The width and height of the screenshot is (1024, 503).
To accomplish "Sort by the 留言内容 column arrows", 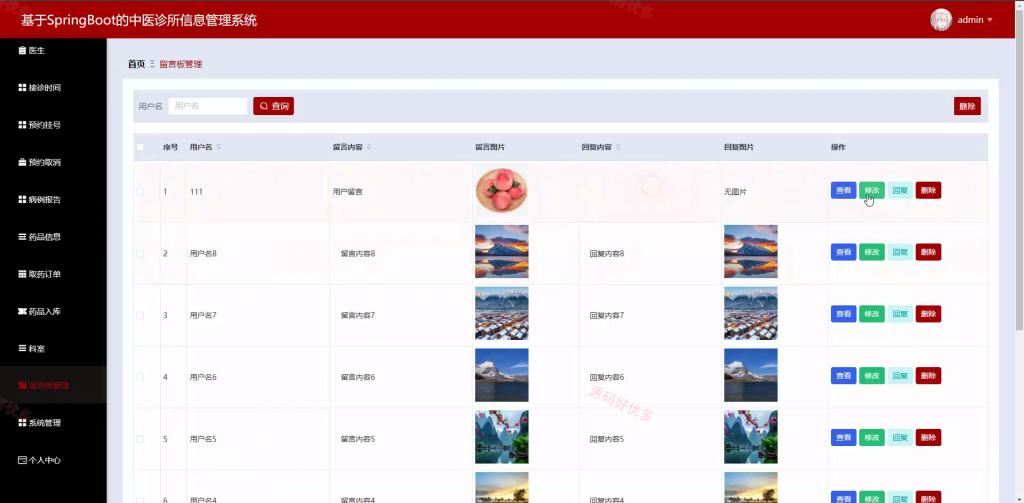I will 369,147.
